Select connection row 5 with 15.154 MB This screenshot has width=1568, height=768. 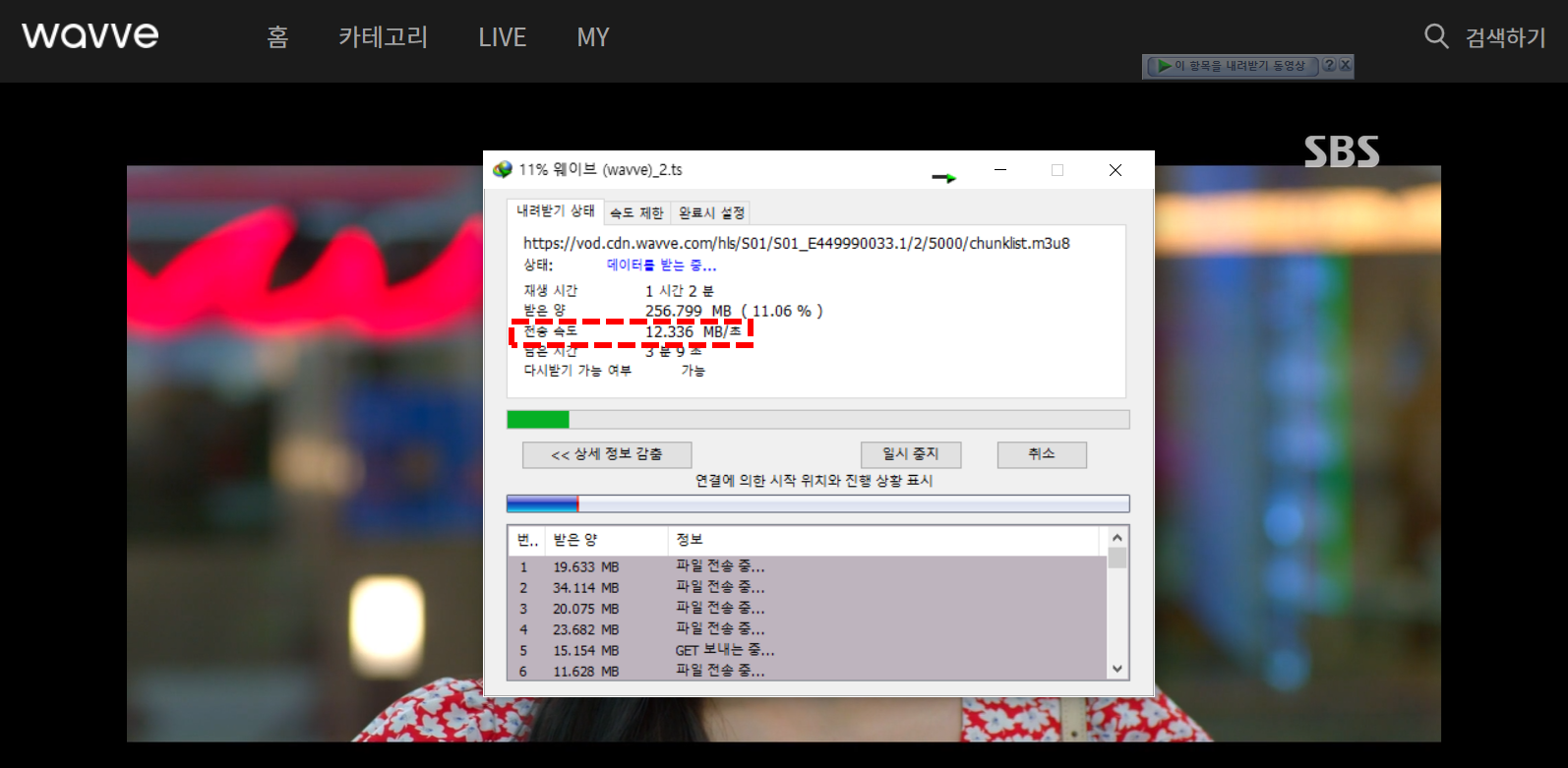[808, 650]
